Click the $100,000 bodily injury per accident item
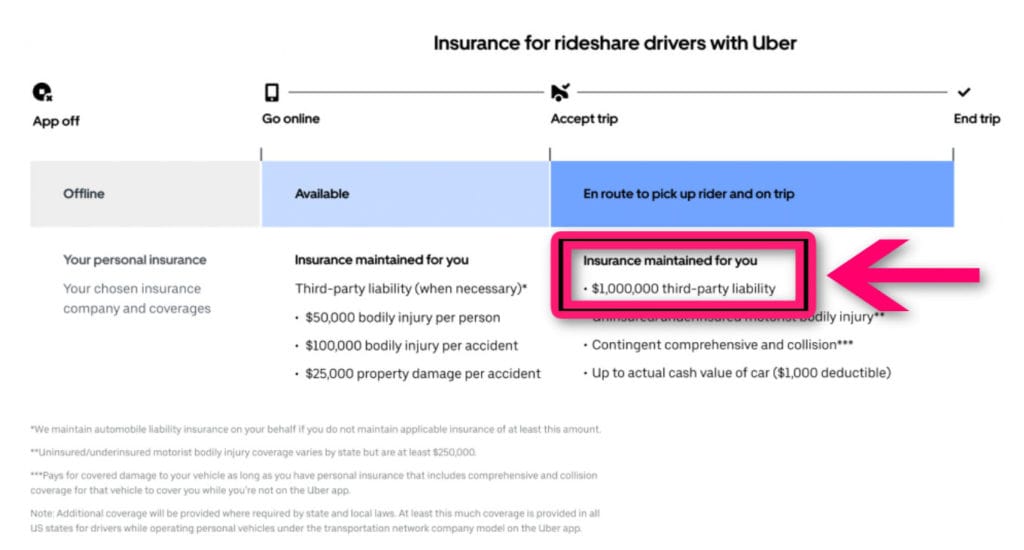 (406, 346)
